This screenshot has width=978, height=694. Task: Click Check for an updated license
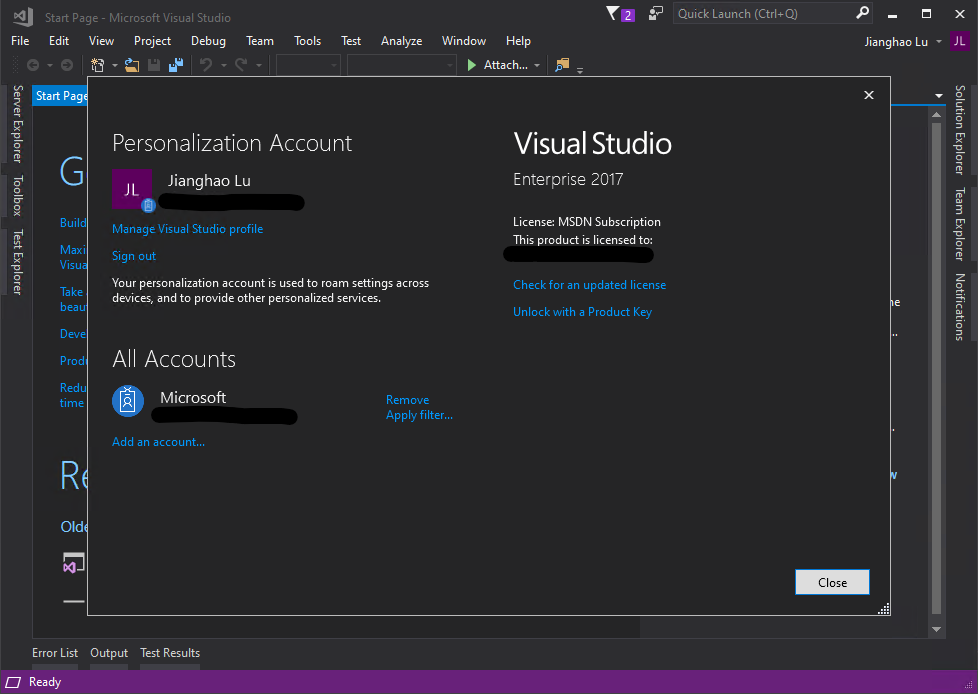[x=589, y=285]
